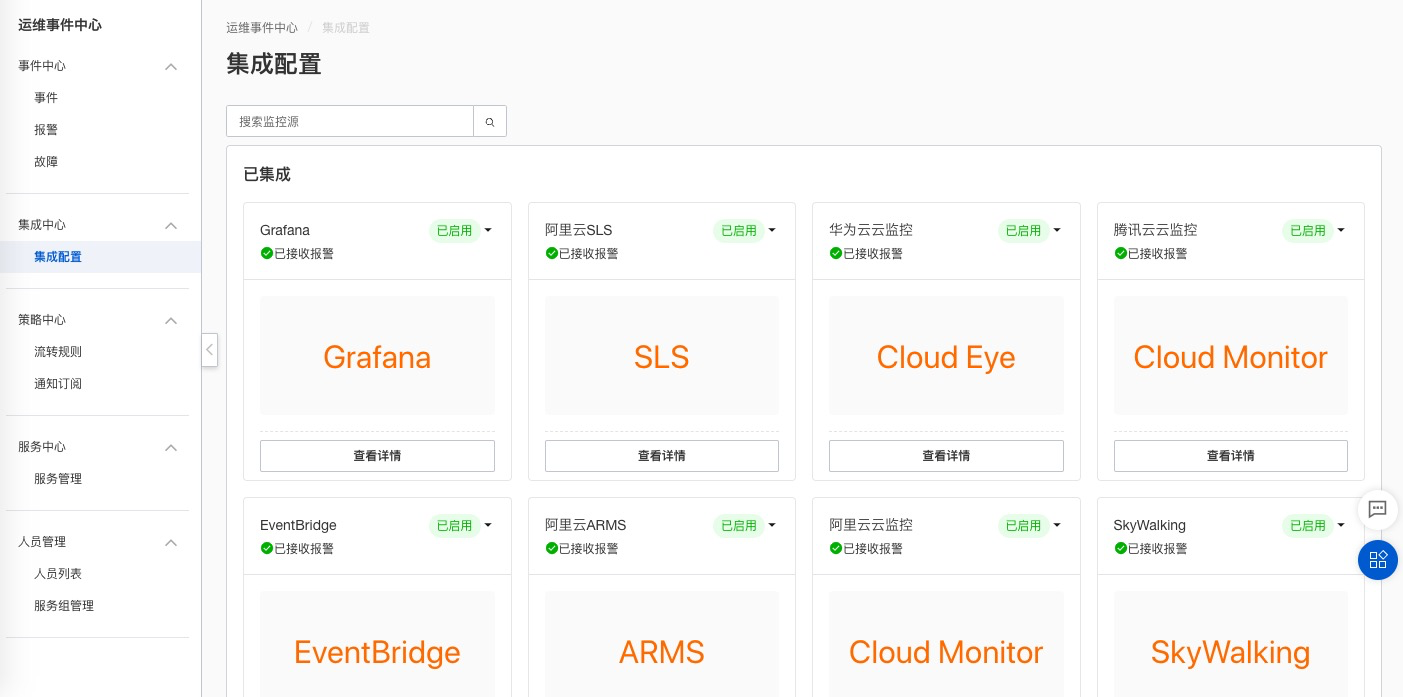Click 运维事件中心 breadcrumb link

point(262,28)
